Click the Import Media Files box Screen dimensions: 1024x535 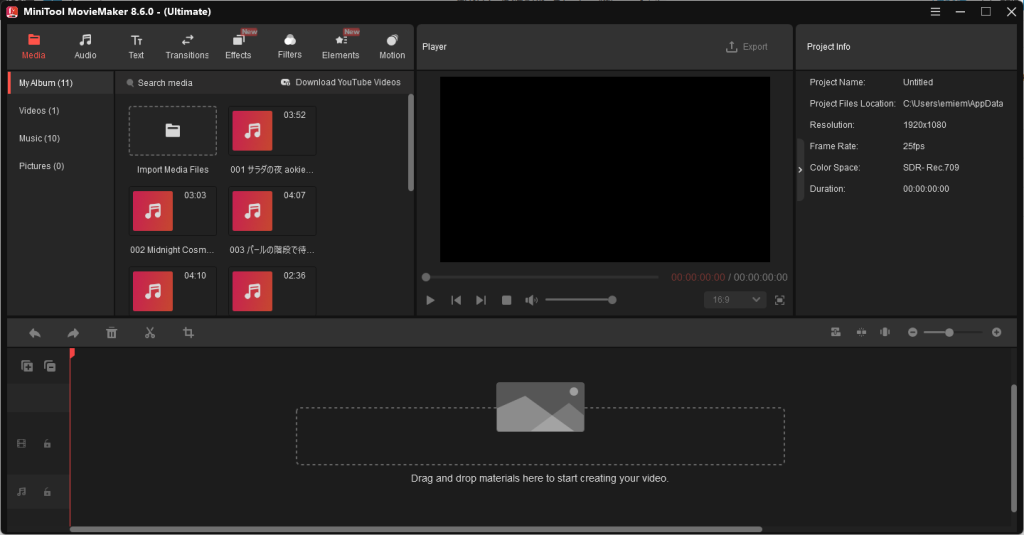tap(172, 131)
